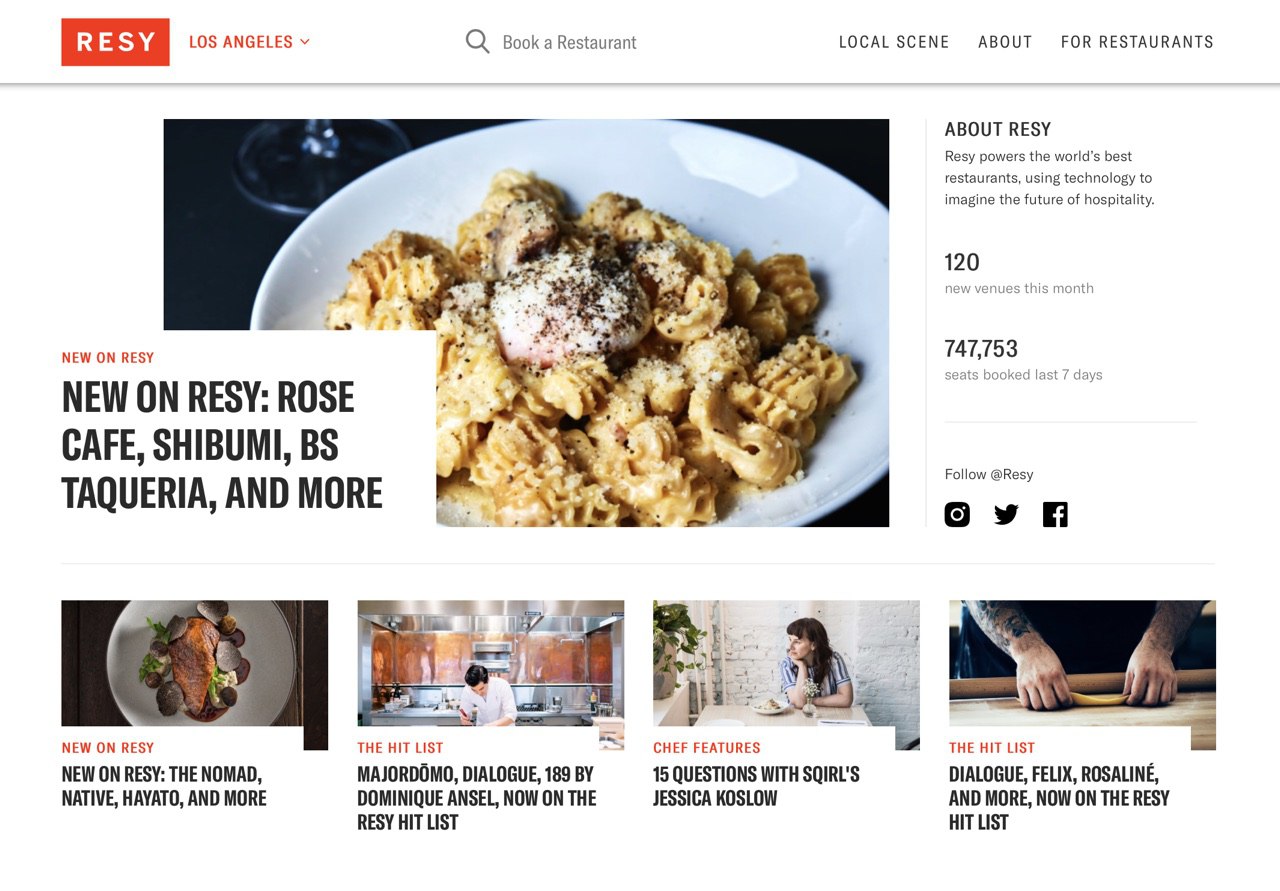
Task: Open the About menu item
Action: click(1005, 42)
